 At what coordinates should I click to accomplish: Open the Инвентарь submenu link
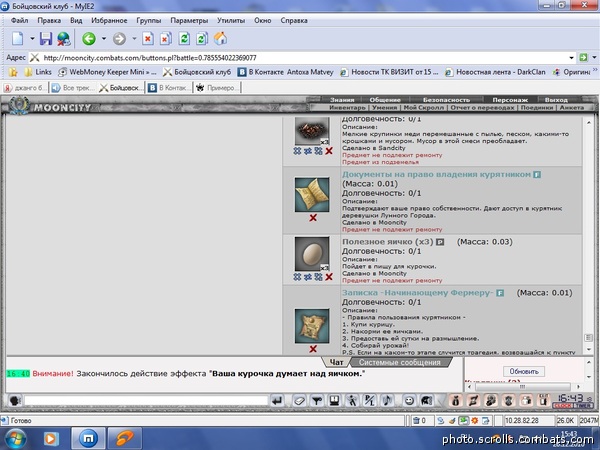(347, 108)
